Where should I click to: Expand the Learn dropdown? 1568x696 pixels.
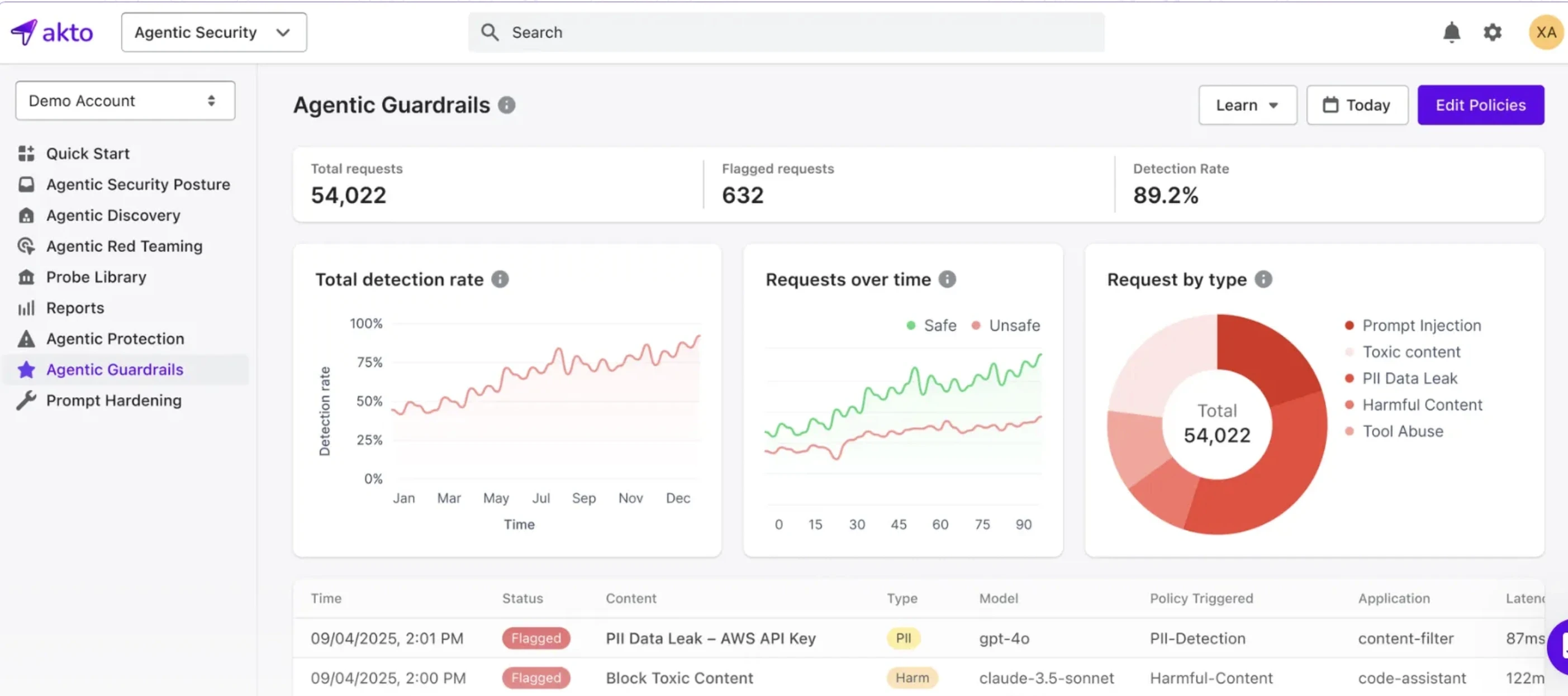[x=1247, y=105]
